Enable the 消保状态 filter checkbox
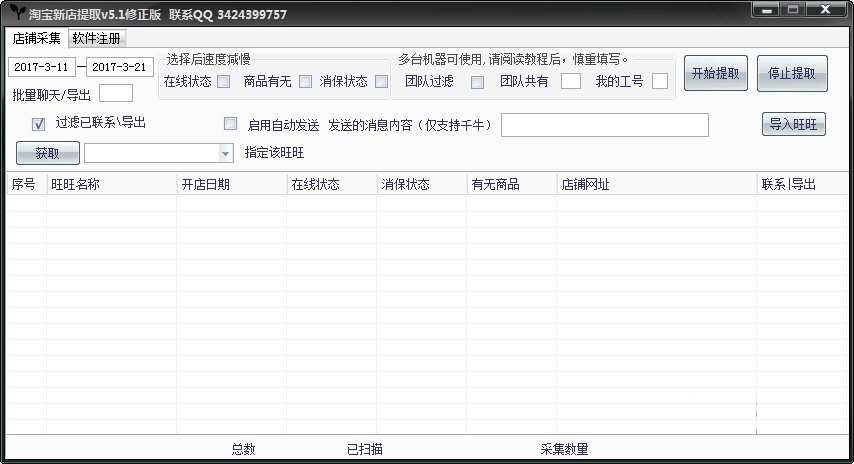This screenshot has height=464, width=854. tap(382, 82)
